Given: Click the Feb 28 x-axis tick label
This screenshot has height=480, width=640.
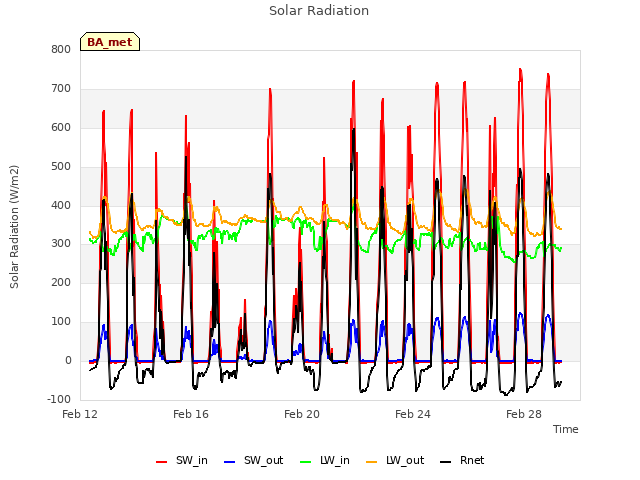Looking at the screenshot, I should click(524, 414).
